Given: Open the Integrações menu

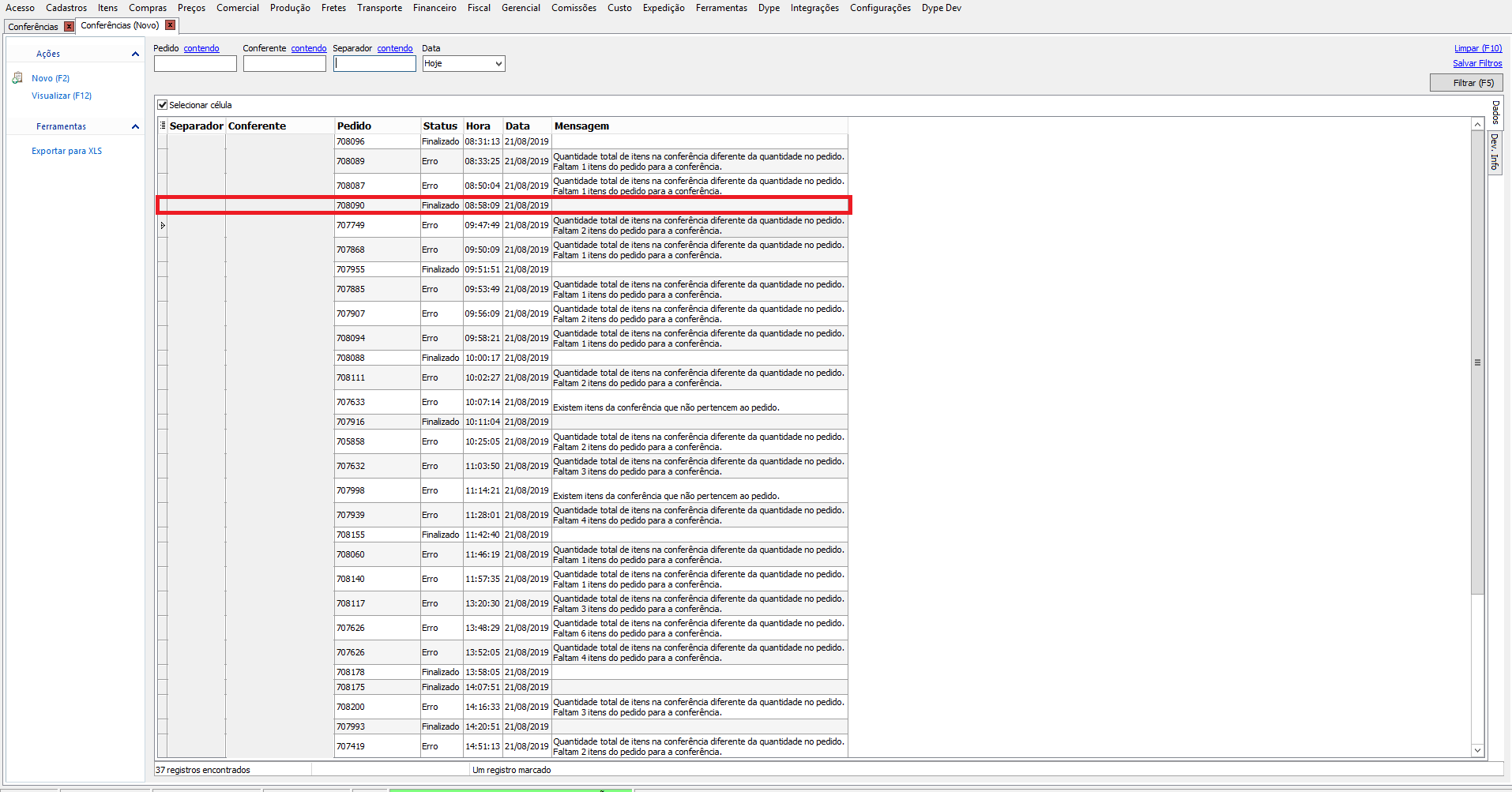Looking at the screenshot, I should 814,8.
